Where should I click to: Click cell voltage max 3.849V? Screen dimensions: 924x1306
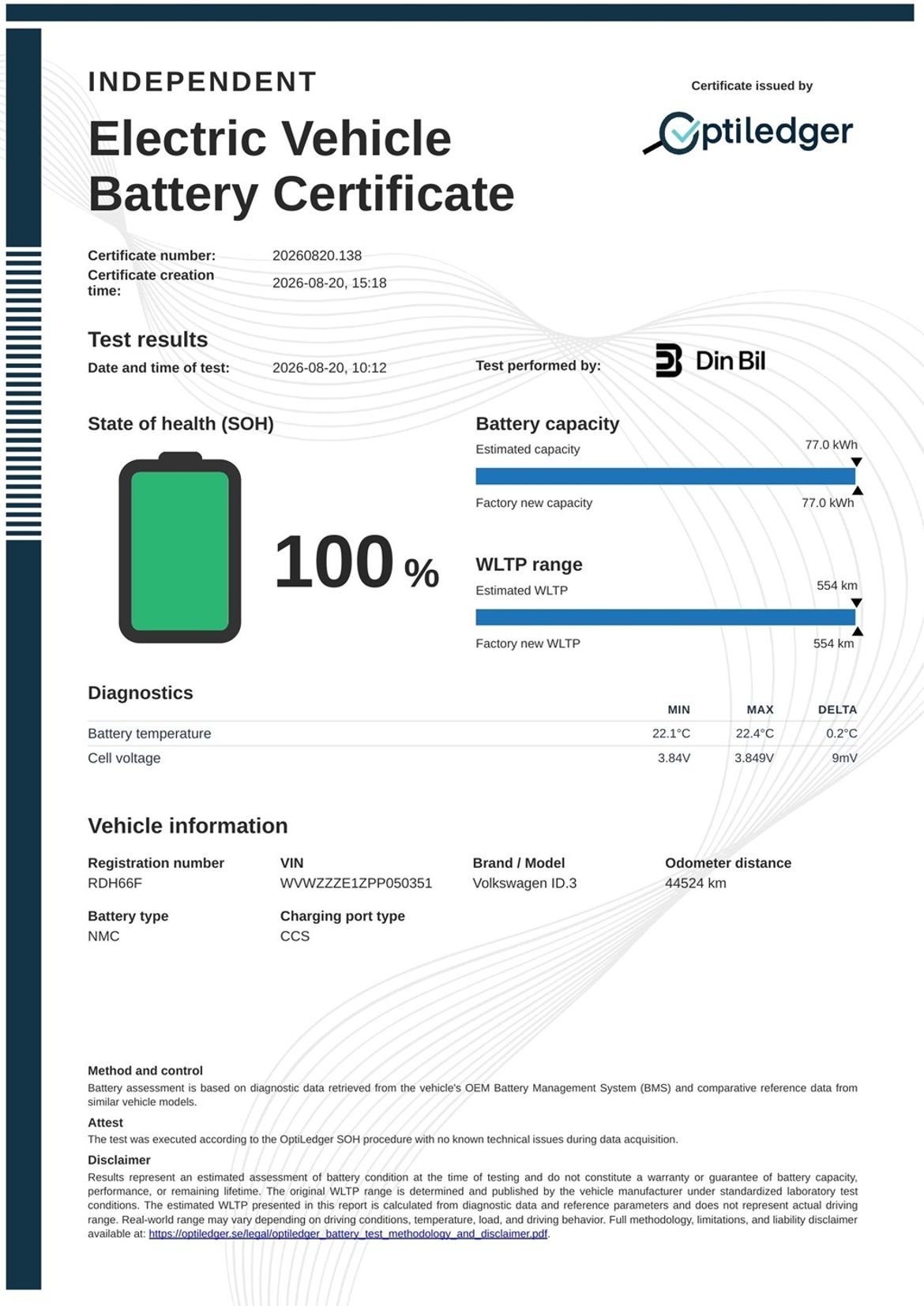(x=754, y=758)
